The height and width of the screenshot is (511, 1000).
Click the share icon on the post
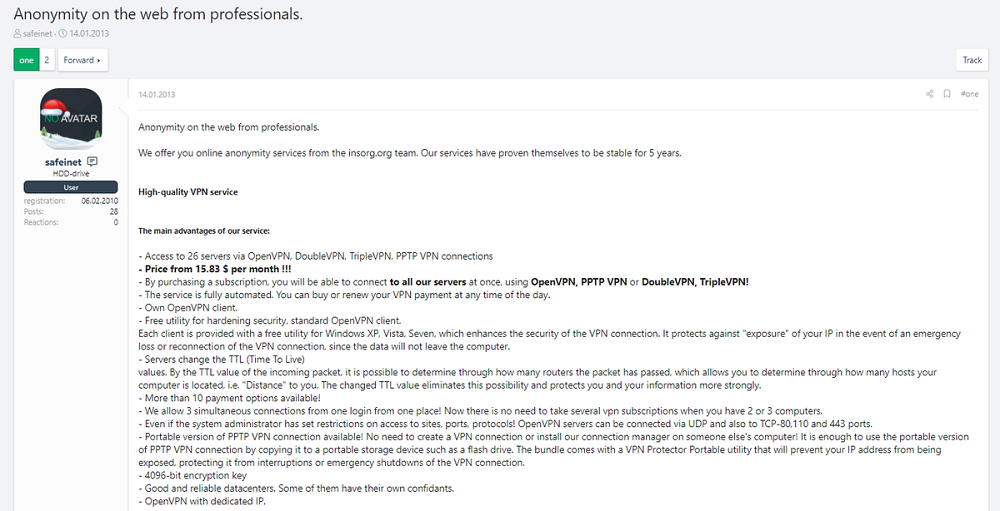(929, 94)
